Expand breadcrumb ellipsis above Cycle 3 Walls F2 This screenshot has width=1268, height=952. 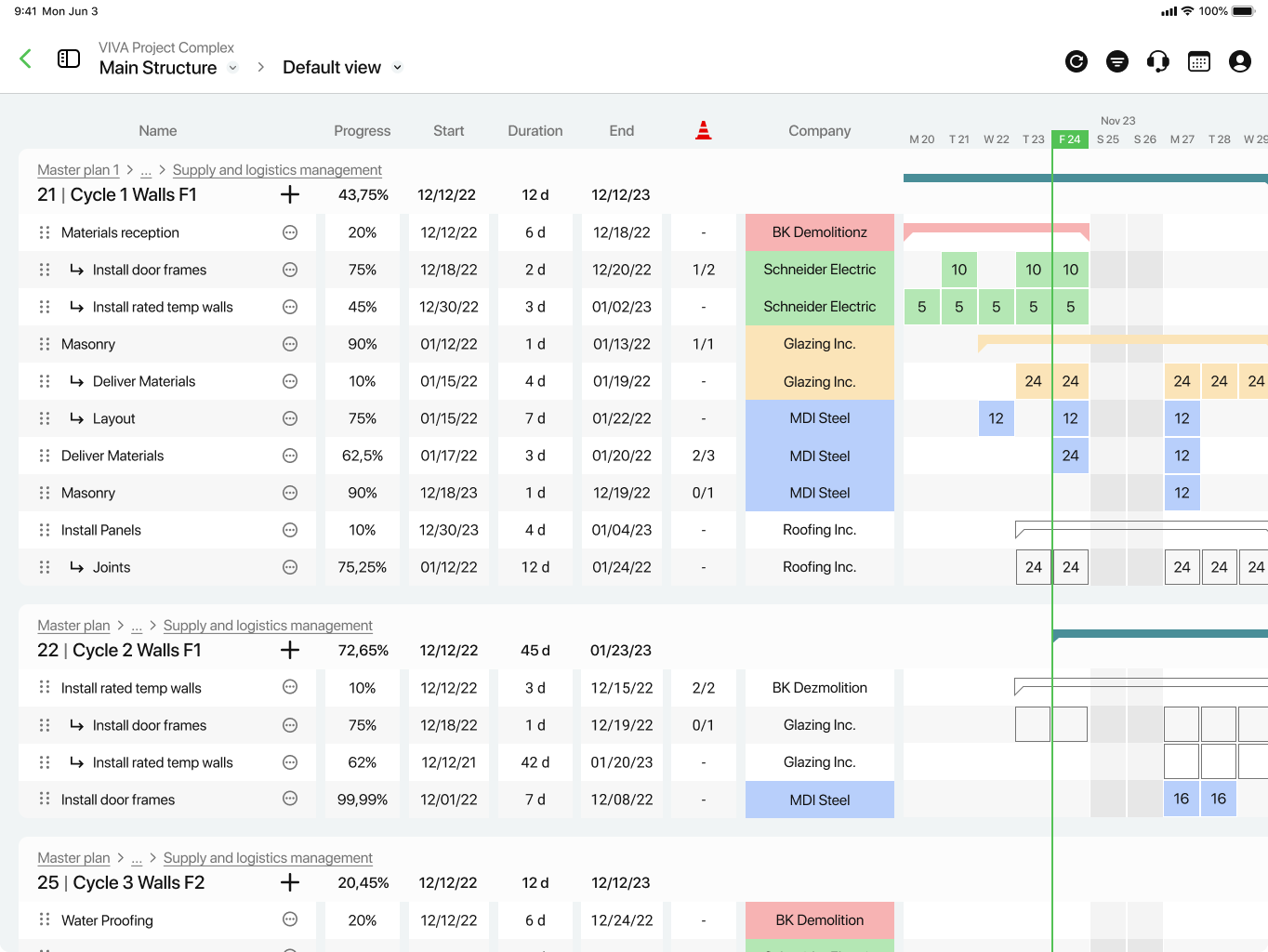(137, 858)
